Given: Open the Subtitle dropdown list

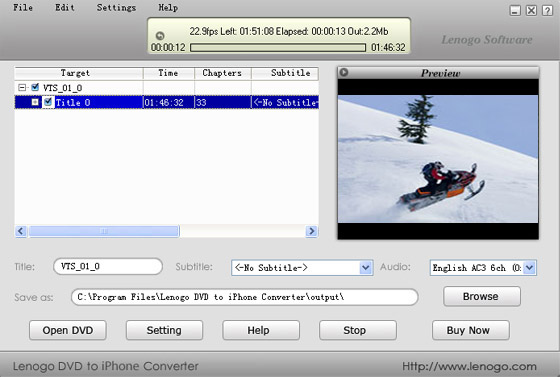Looking at the screenshot, I should 365,267.
